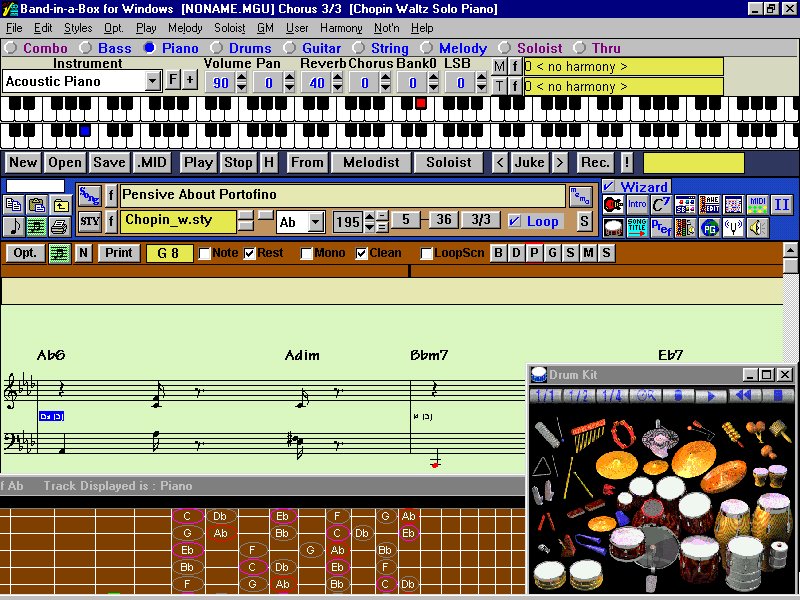Click the notation scrollbar up arrow

pos(790,250)
